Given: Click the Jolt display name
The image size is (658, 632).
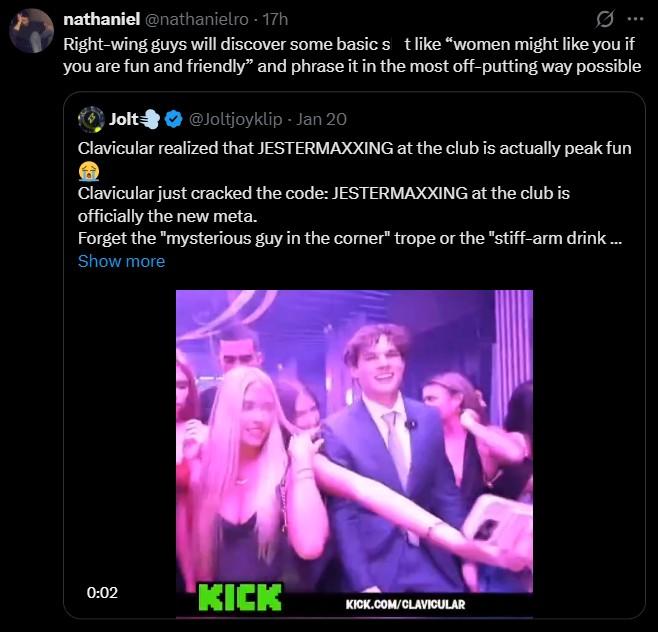Looking at the screenshot, I should click(123, 119).
